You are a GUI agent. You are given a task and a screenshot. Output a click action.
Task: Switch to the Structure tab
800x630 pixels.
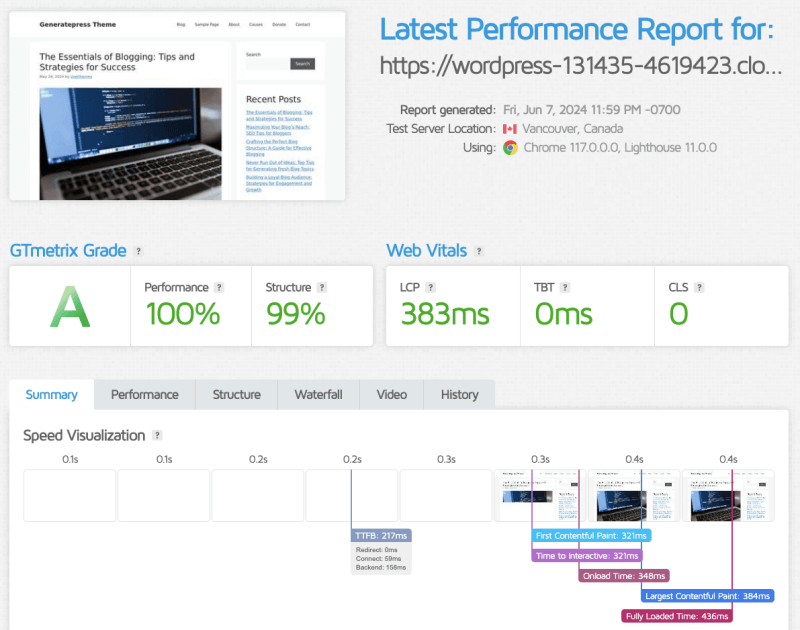pos(237,395)
